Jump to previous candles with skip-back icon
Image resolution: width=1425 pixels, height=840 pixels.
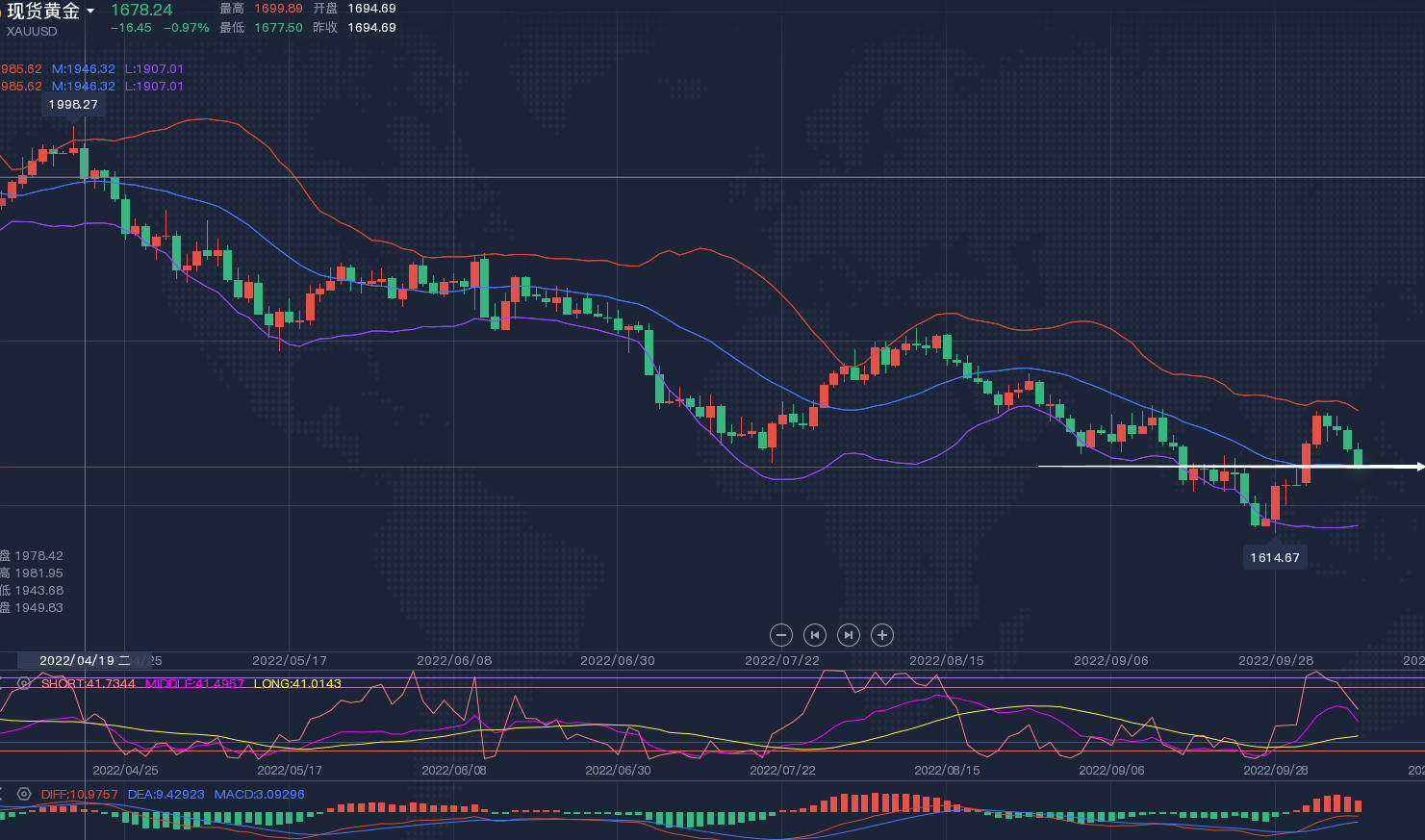click(815, 635)
